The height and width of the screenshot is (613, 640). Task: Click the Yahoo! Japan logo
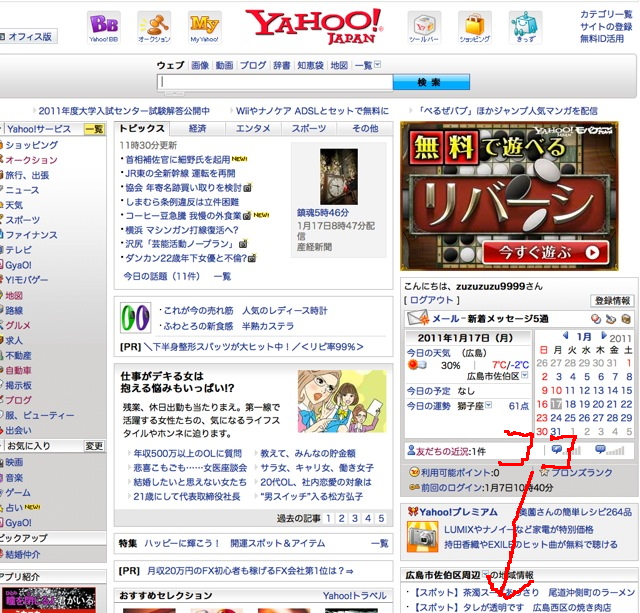[x=314, y=27]
